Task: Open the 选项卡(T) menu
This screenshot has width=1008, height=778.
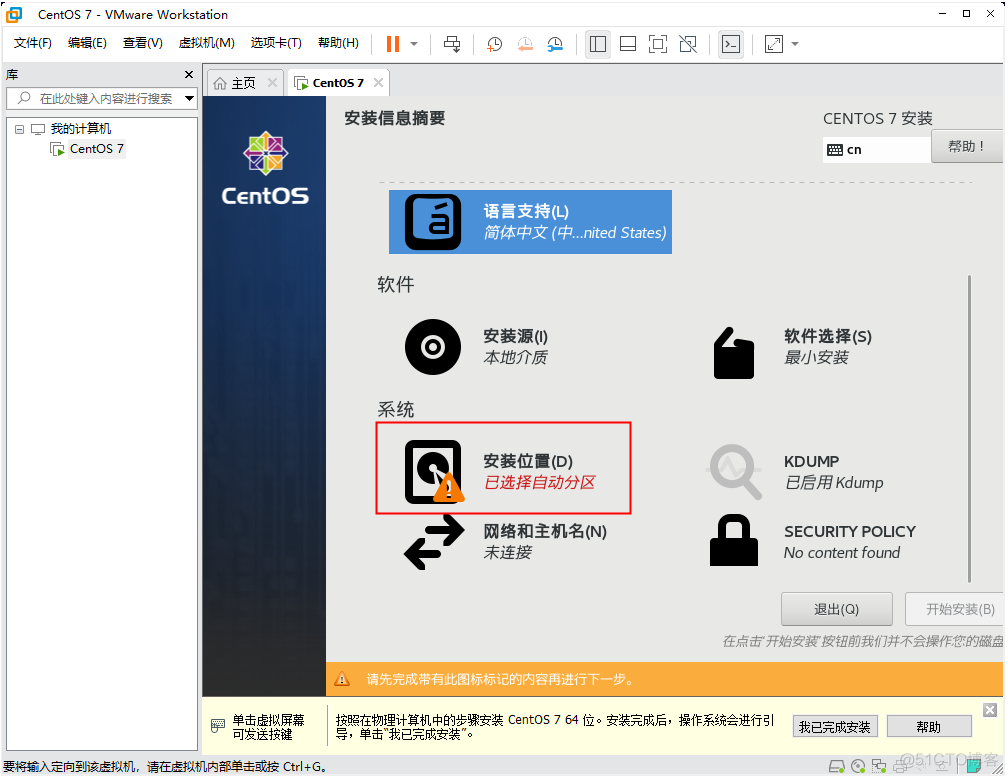Action: click(276, 42)
